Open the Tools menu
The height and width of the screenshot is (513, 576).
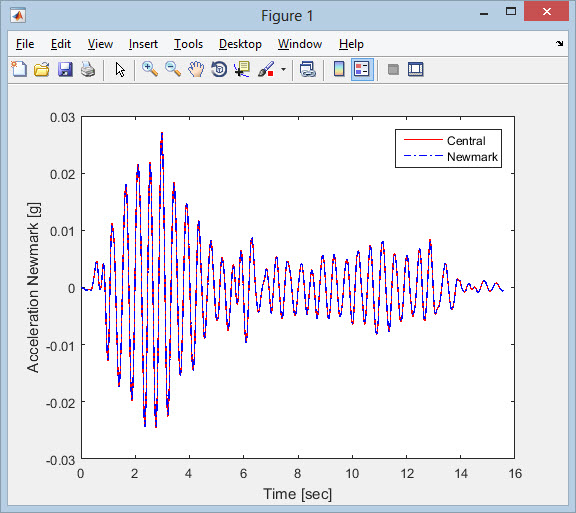click(188, 44)
